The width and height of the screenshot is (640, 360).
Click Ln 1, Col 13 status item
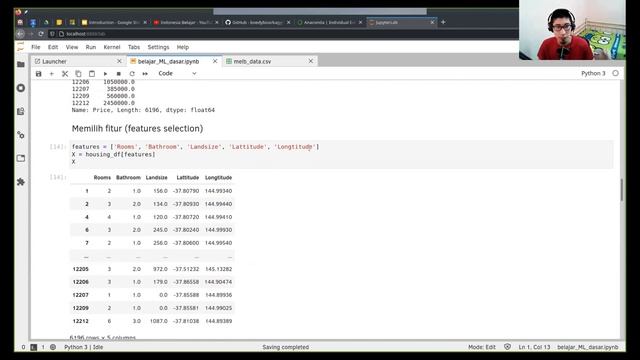click(534, 347)
